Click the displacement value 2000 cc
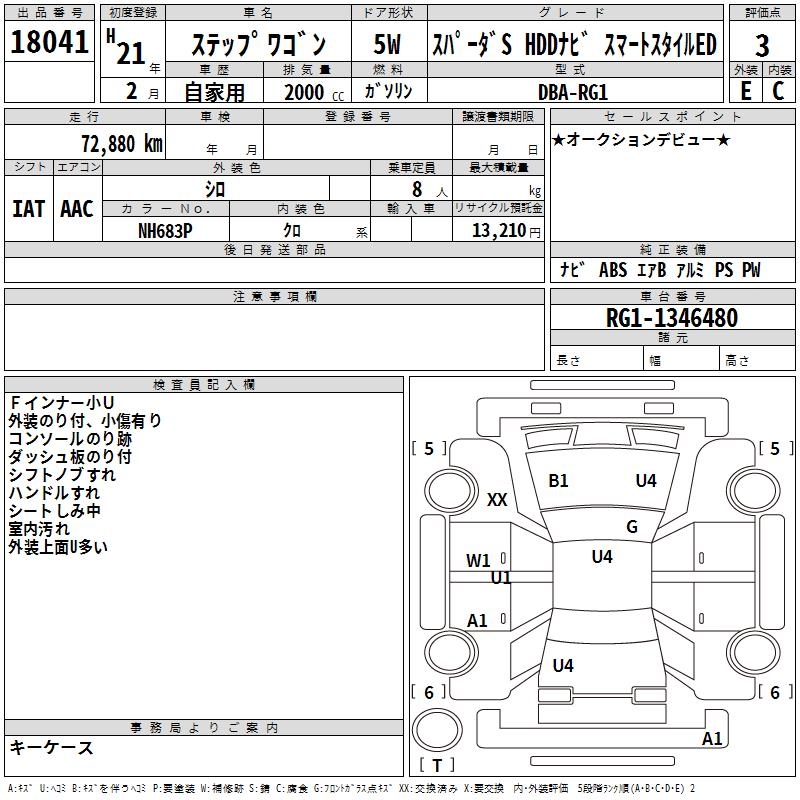This screenshot has height=800, width=800. pos(314,92)
